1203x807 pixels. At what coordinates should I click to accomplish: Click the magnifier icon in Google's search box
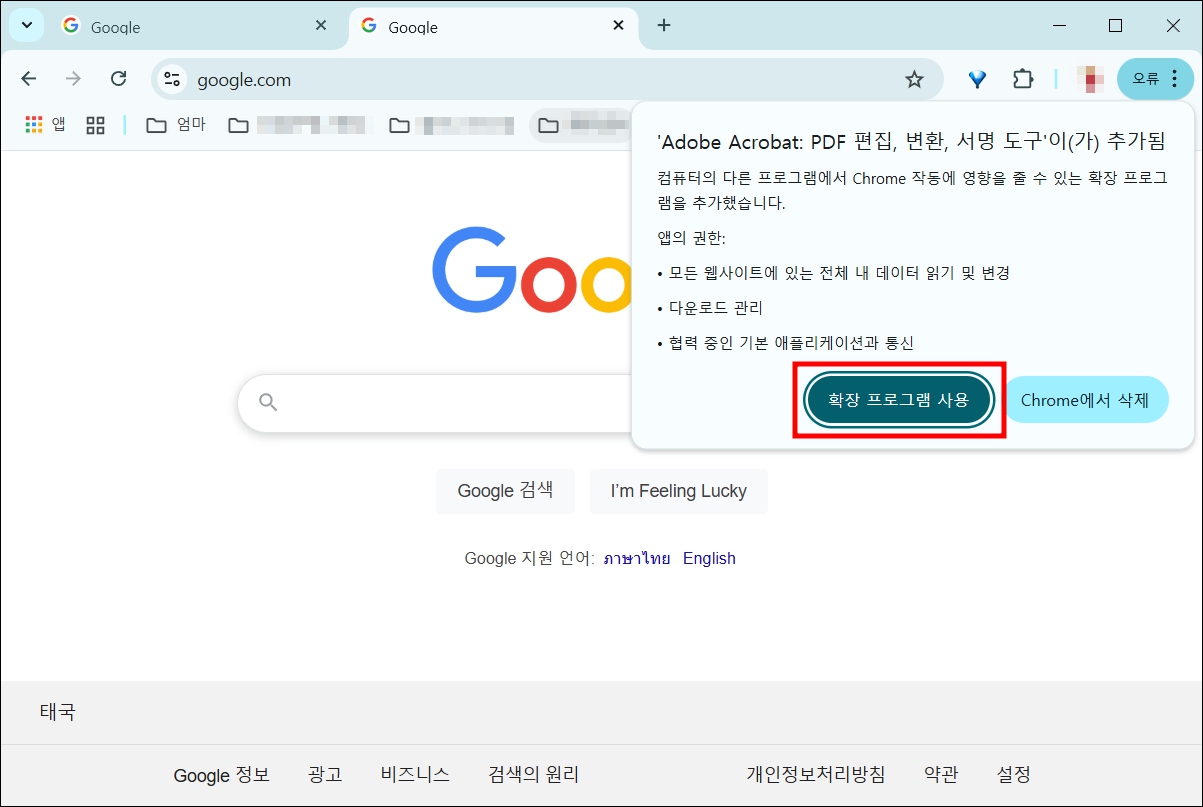[x=267, y=401]
